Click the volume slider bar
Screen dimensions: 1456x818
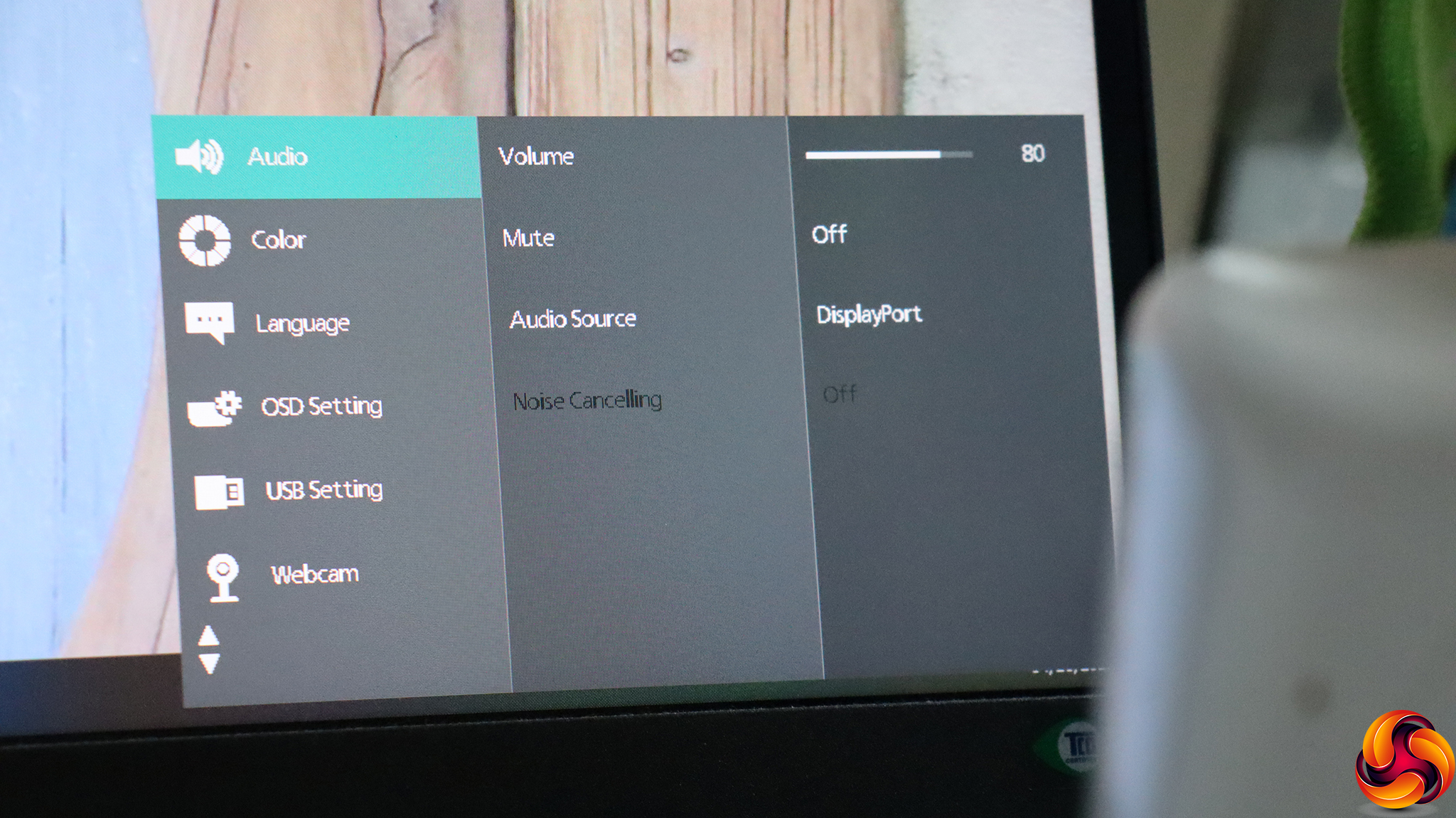click(889, 154)
